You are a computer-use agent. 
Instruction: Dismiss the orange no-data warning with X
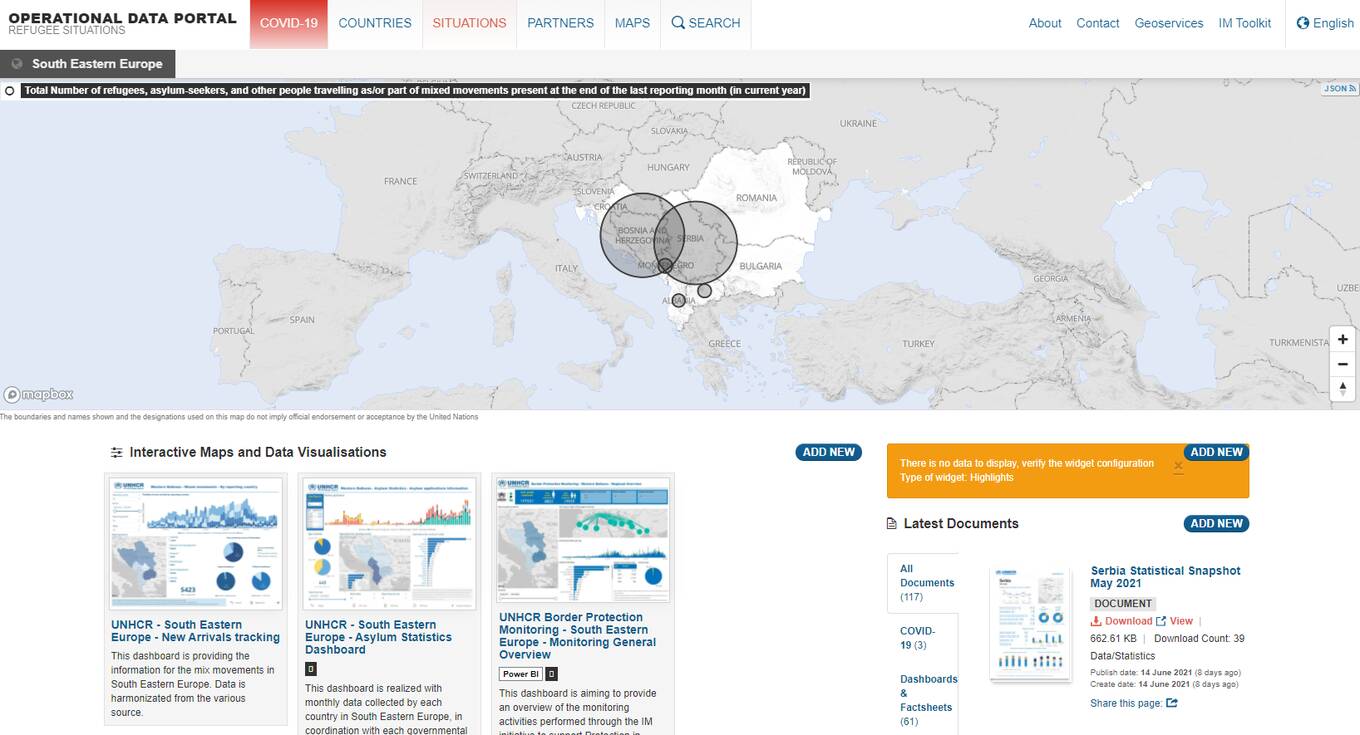[1178, 466]
